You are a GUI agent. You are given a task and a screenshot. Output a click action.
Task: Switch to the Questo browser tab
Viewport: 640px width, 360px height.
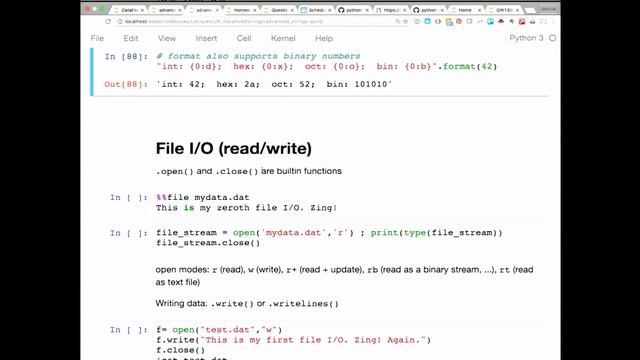click(278, 10)
